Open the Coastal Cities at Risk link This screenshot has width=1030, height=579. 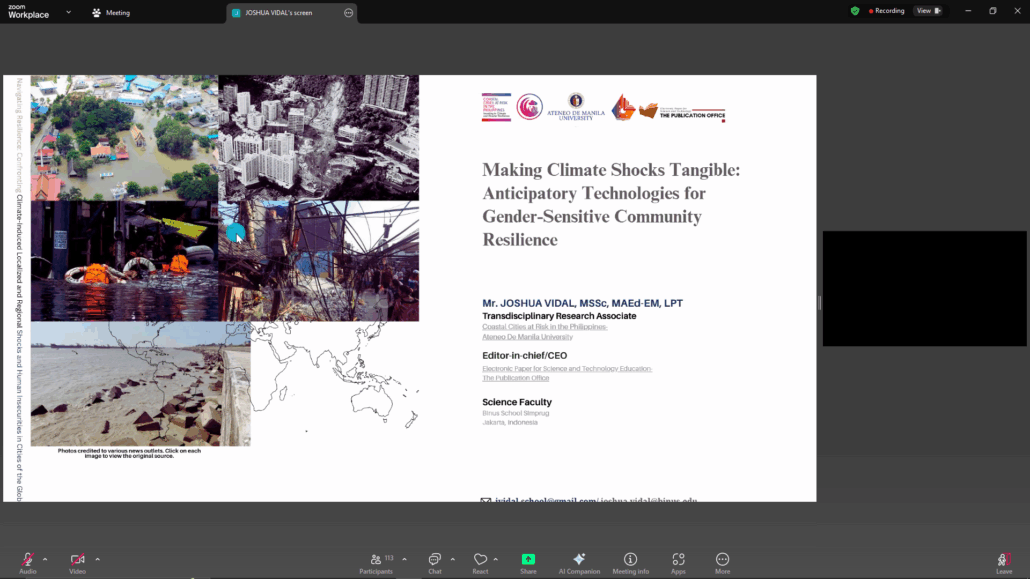[x=545, y=327]
